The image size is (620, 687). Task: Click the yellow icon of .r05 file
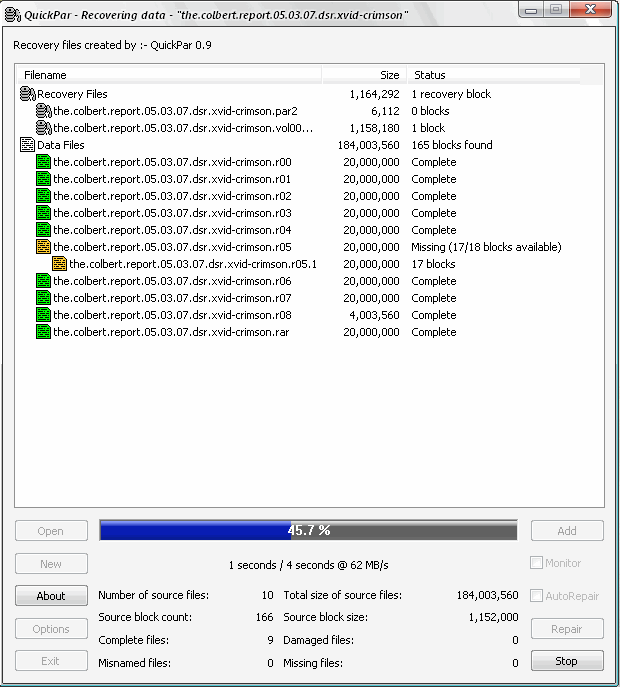(x=43, y=247)
